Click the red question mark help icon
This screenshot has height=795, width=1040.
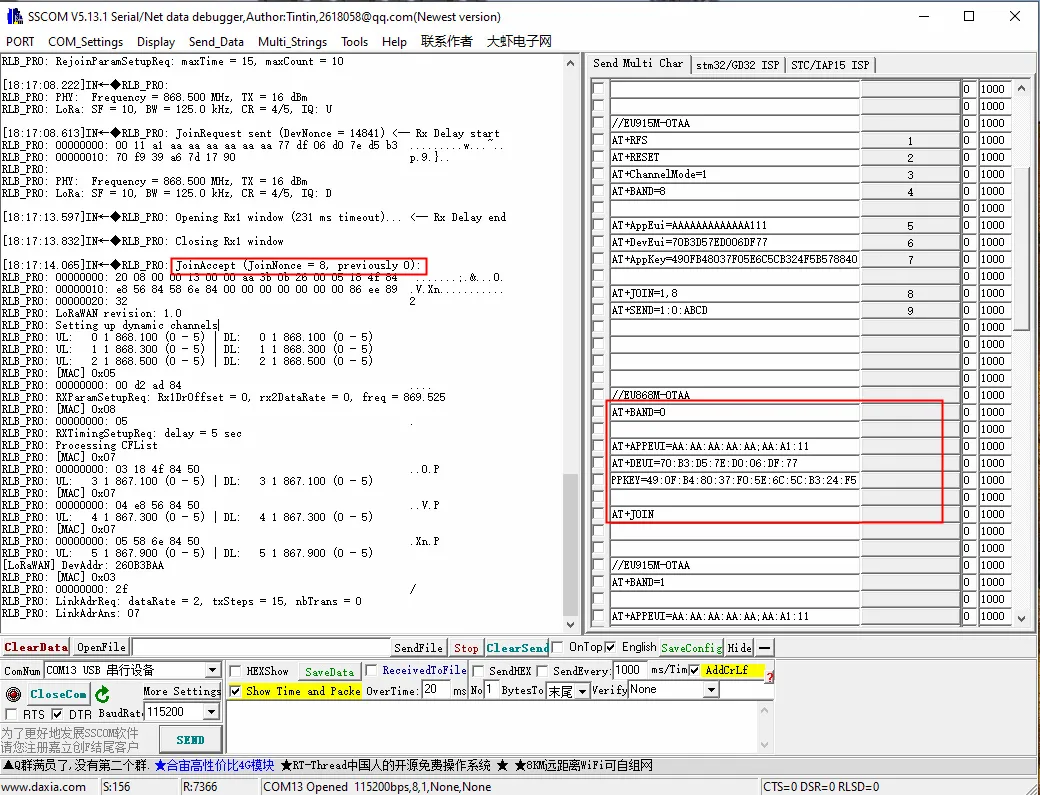(x=769, y=677)
